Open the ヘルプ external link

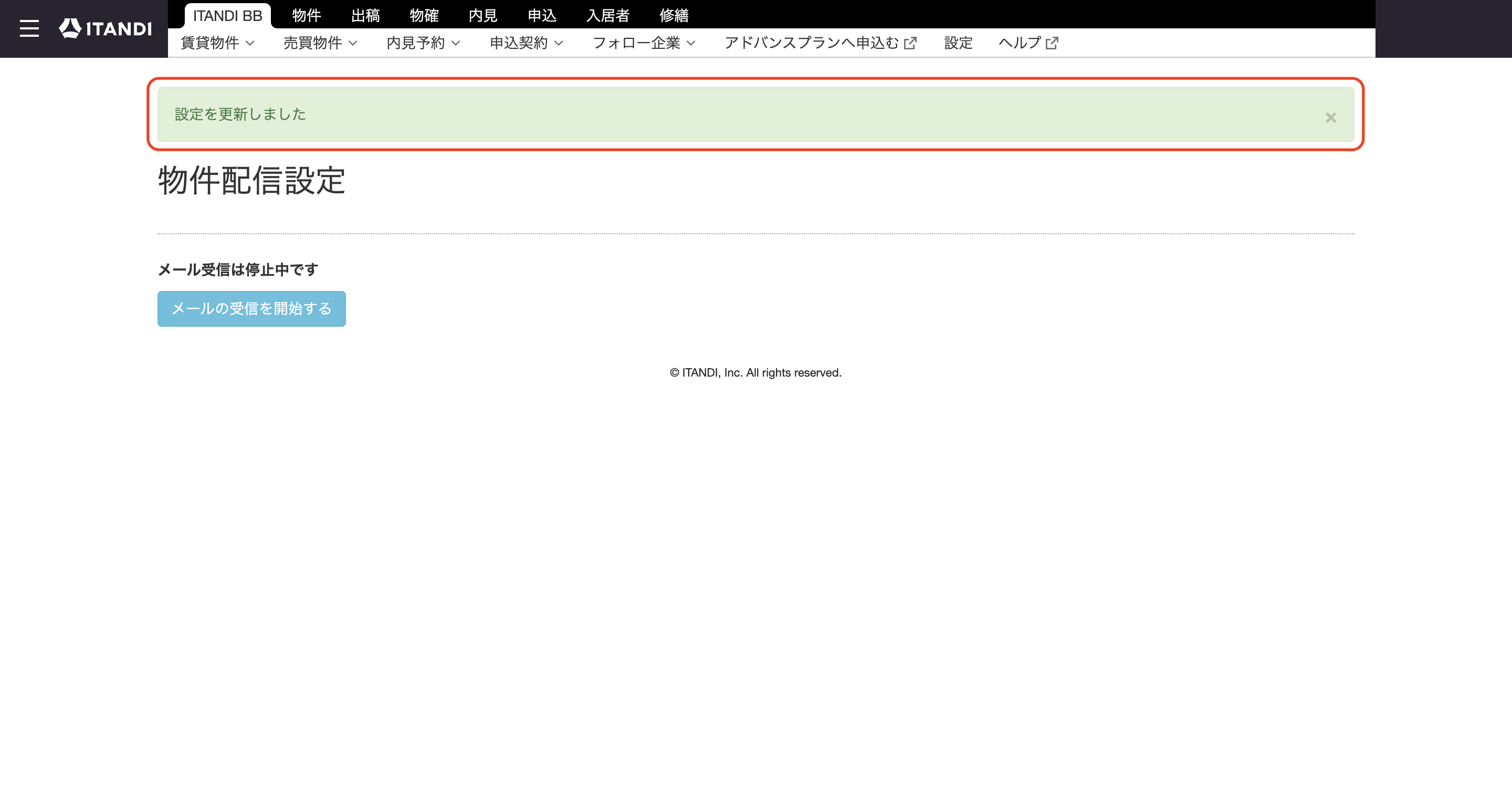pos(1028,43)
